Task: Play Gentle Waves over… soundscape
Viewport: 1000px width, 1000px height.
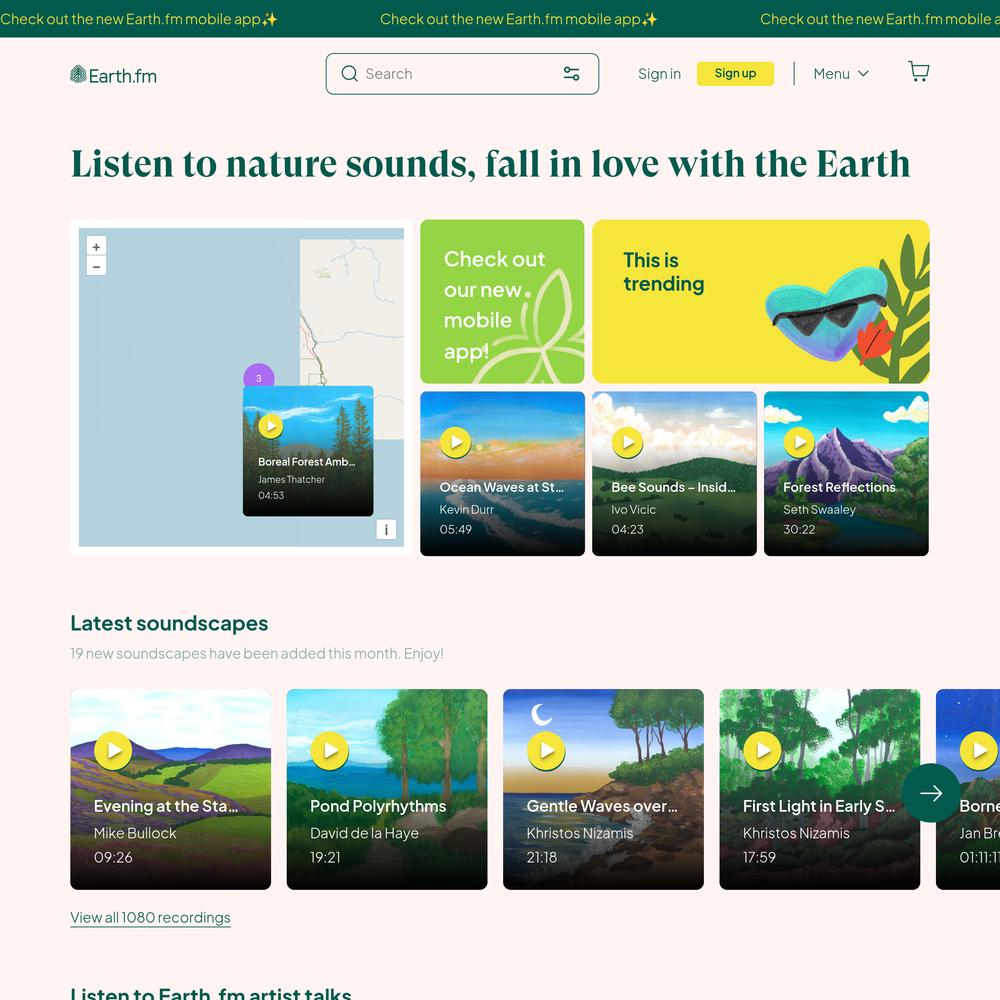Action: 546,751
